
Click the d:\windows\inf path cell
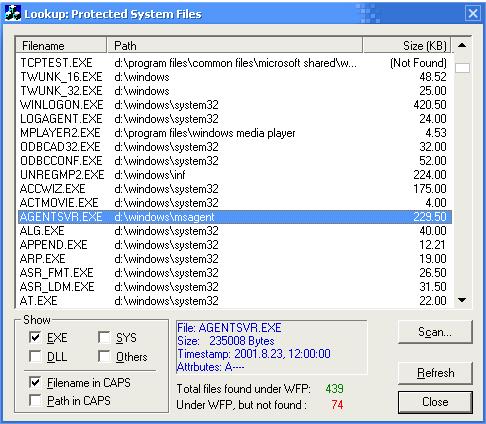(x=149, y=175)
